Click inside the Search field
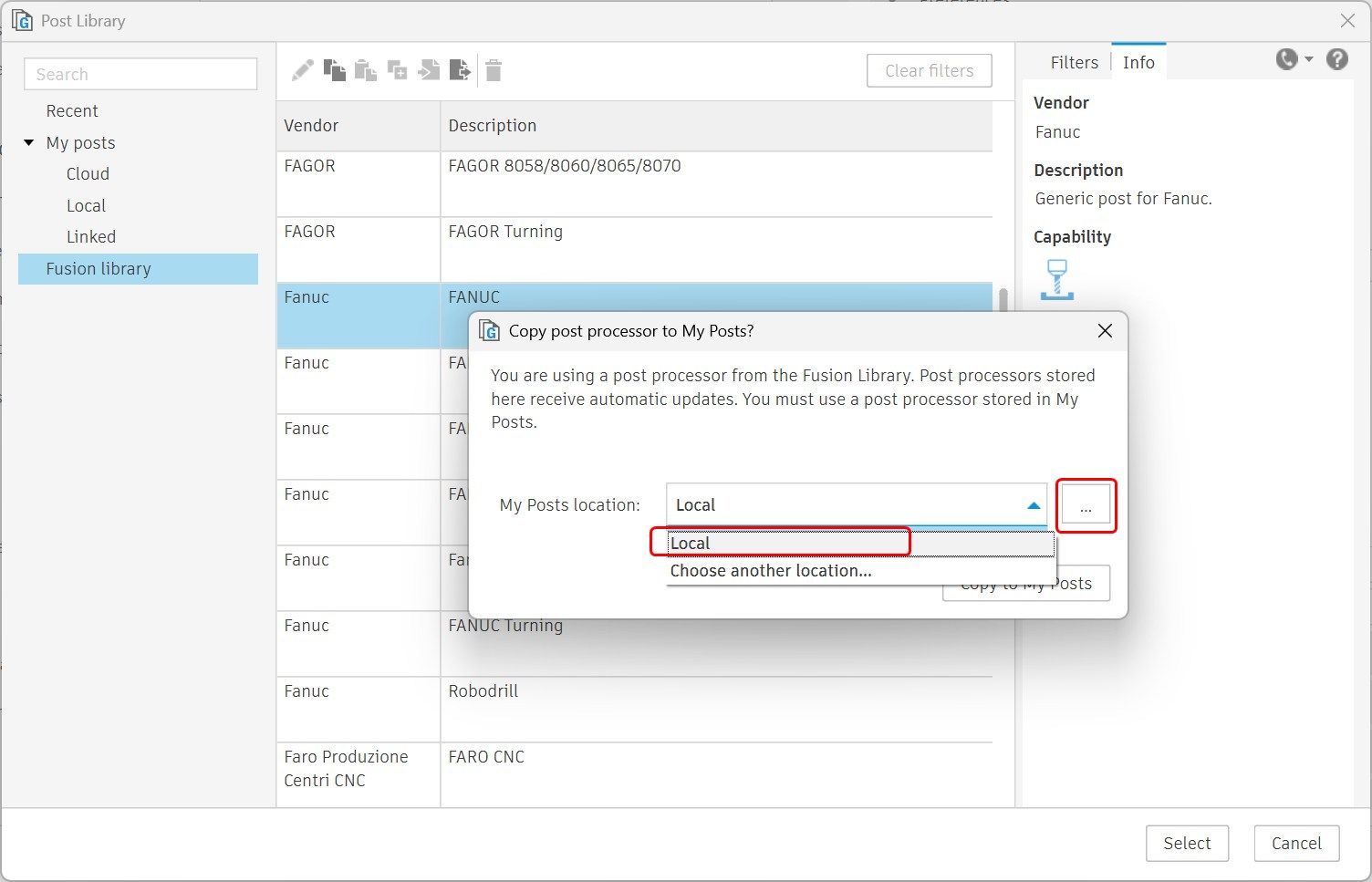The image size is (1372, 882). 140,74
